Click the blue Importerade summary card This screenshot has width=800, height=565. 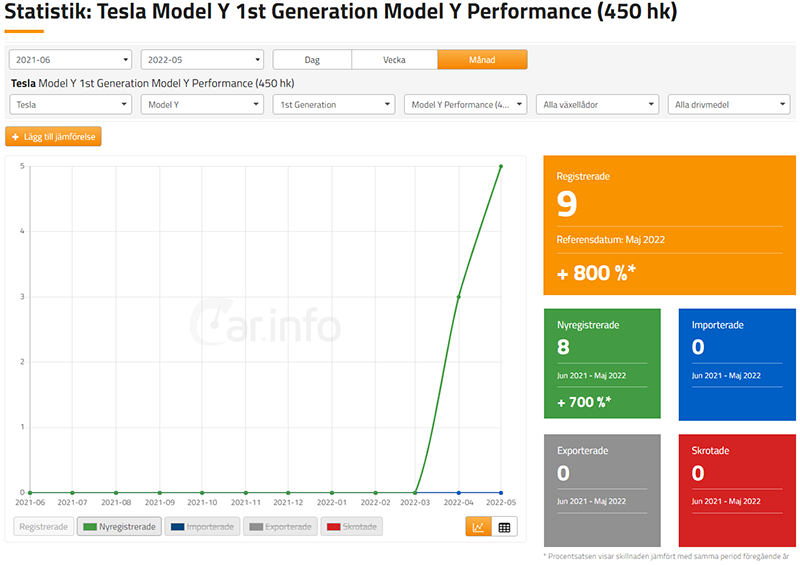[x=737, y=364]
